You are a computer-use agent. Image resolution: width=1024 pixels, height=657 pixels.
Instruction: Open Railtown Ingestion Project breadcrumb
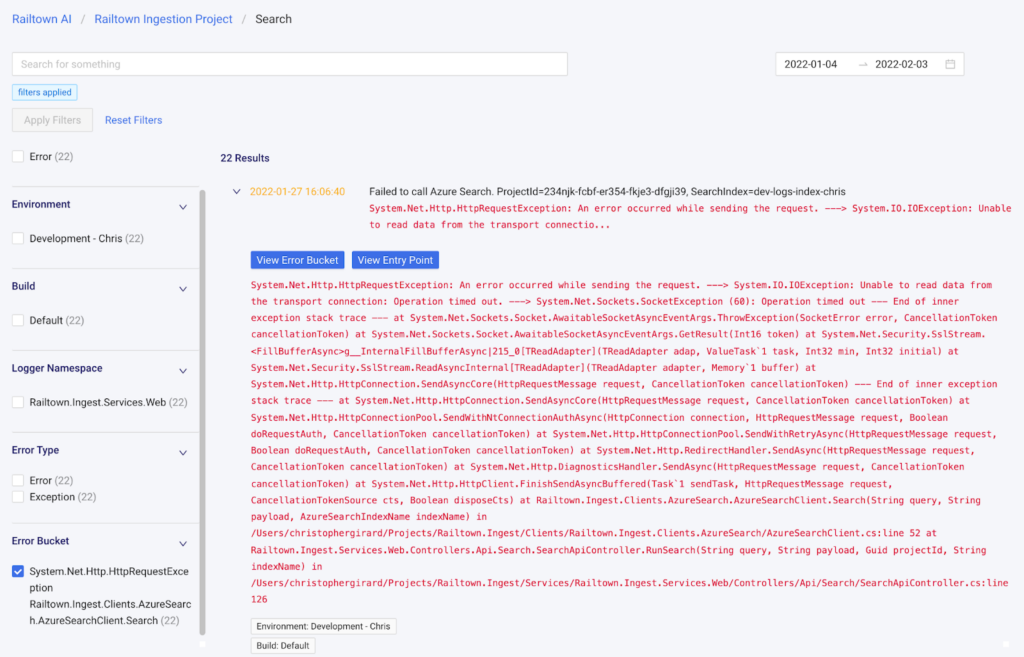click(x=163, y=19)
